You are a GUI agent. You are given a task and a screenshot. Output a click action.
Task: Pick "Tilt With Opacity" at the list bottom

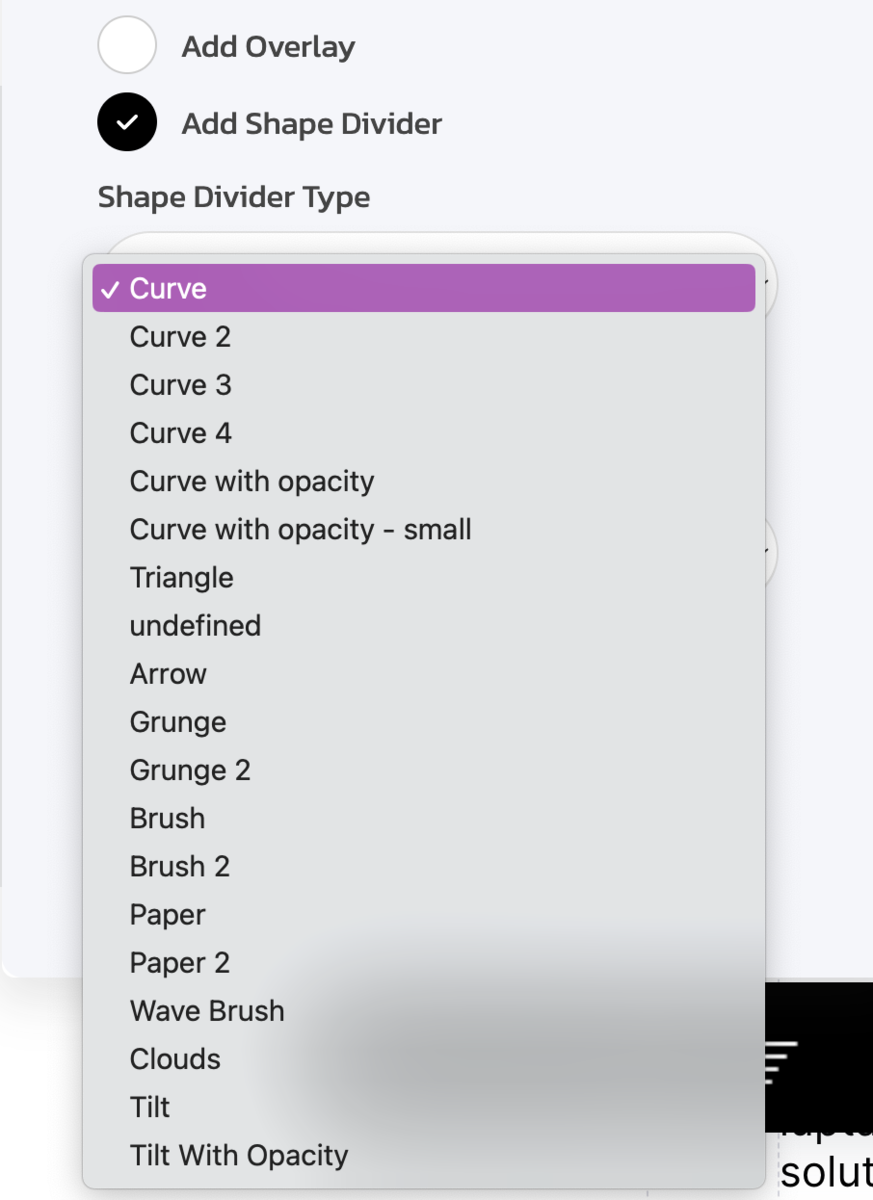tap(238, 1155)
